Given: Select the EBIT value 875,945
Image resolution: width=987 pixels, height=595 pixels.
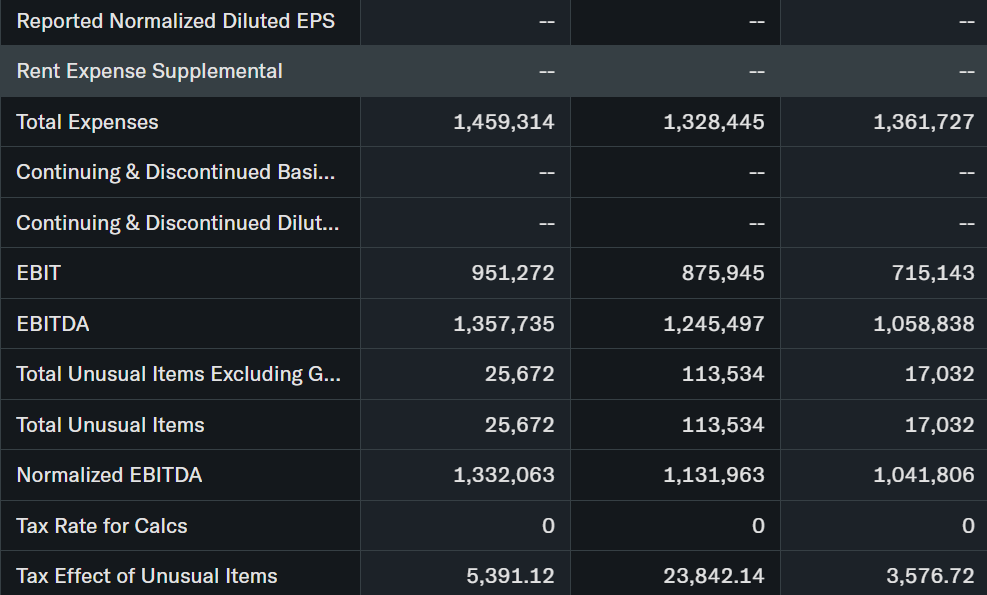Looking at the screenshot, I should point(723,273).
